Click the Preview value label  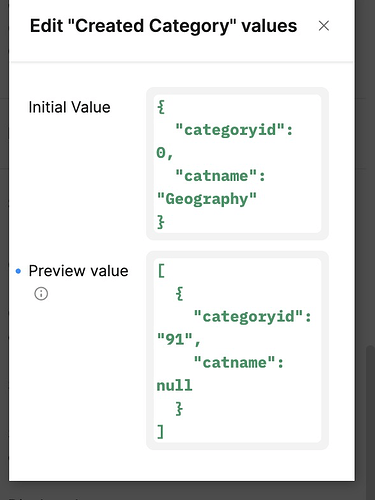click(78, 271)
